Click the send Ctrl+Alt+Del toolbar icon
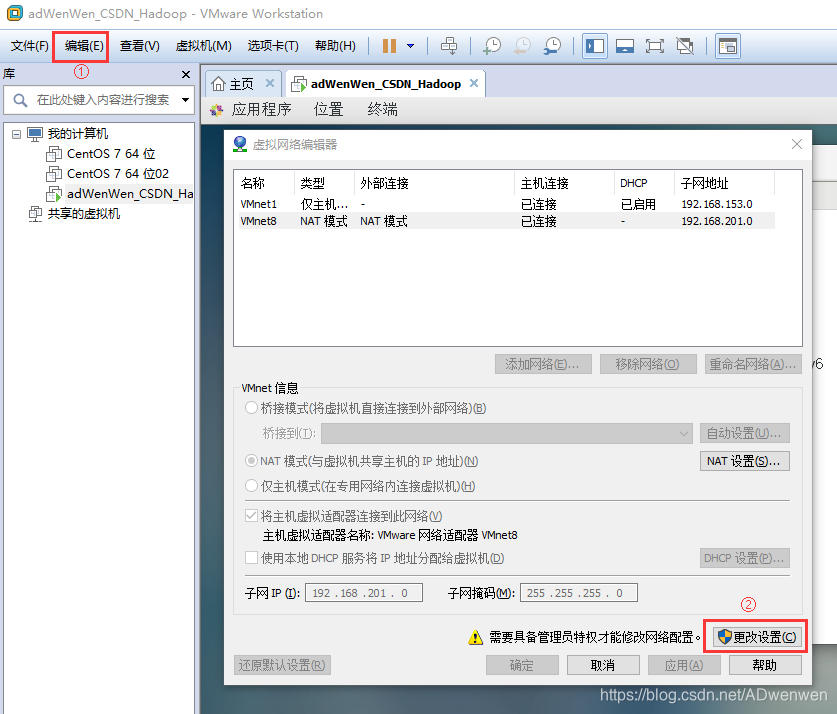Viewport: 837px width, 714px height. pos(449,46)
